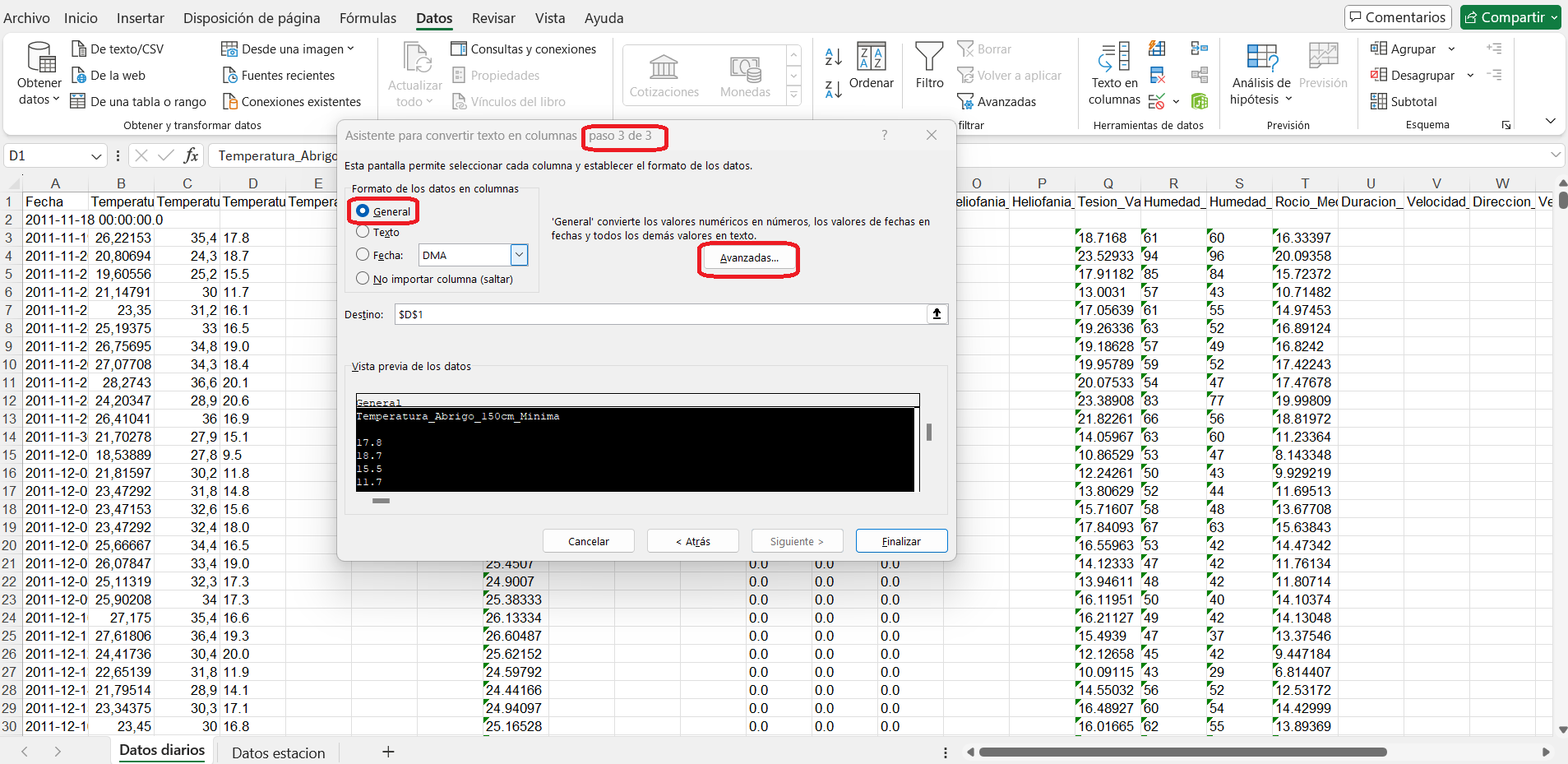
Task: Open Conexiones existentes
Action: [x=292, y=102]
